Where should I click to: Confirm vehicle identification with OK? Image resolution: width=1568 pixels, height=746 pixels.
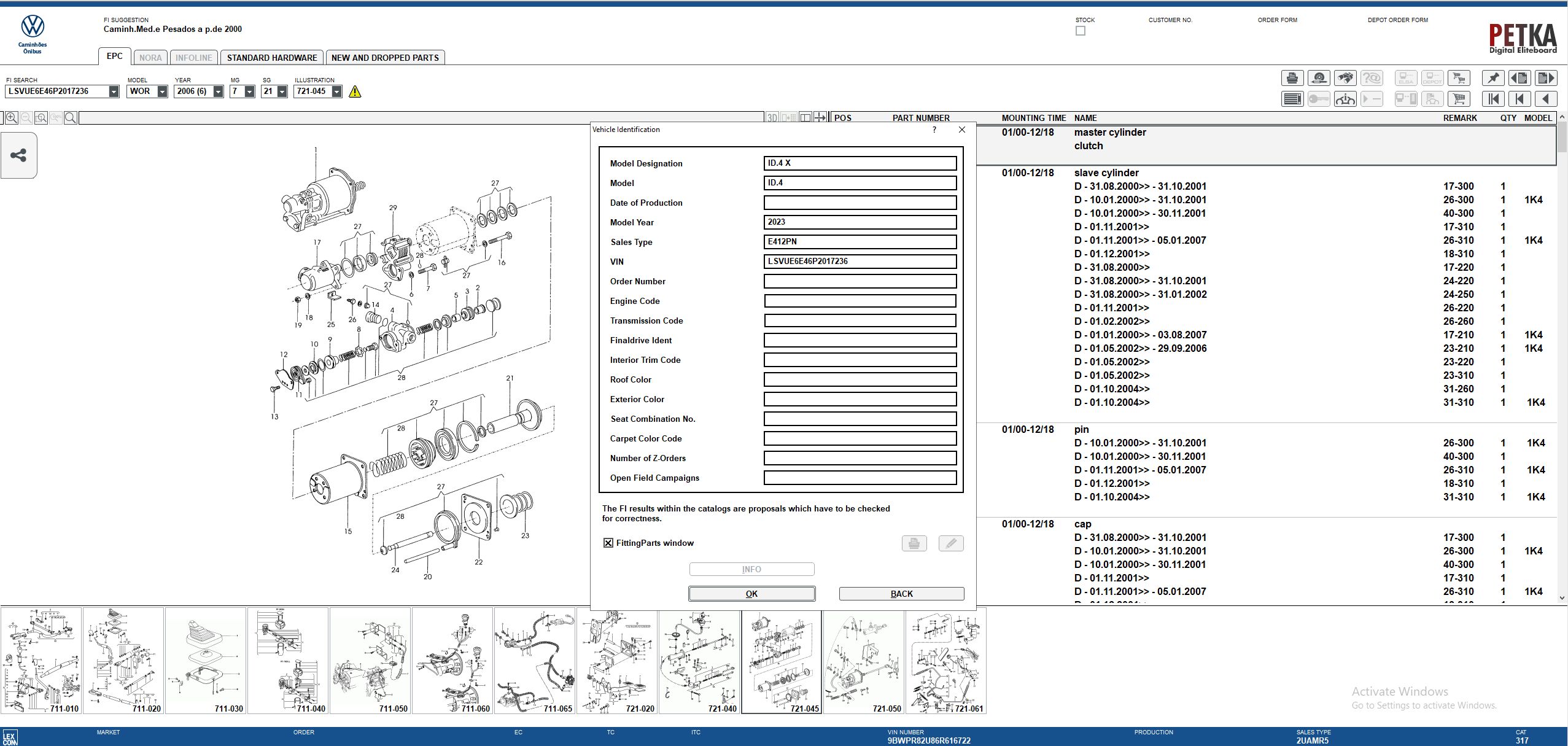point(751,594)
